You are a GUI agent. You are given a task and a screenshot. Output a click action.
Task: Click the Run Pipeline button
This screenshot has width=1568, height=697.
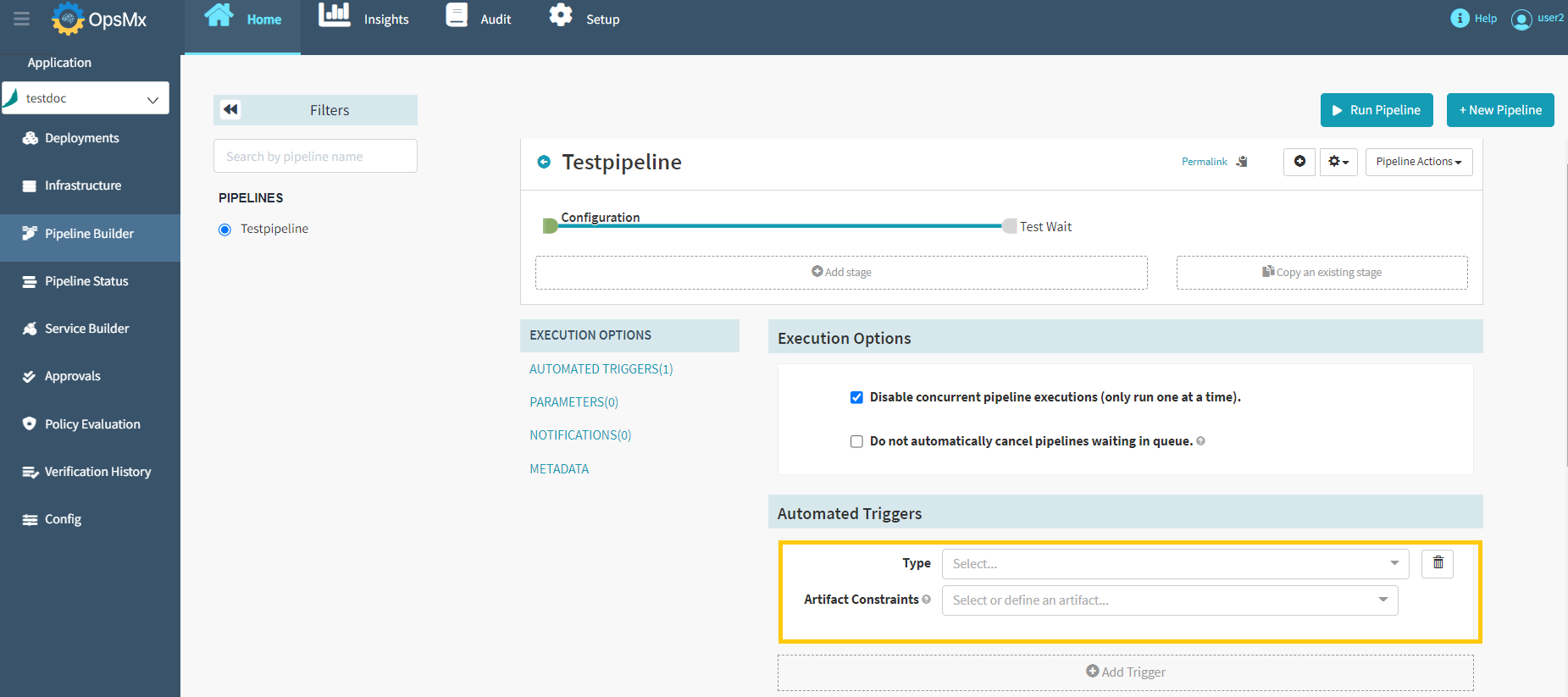1376,110
